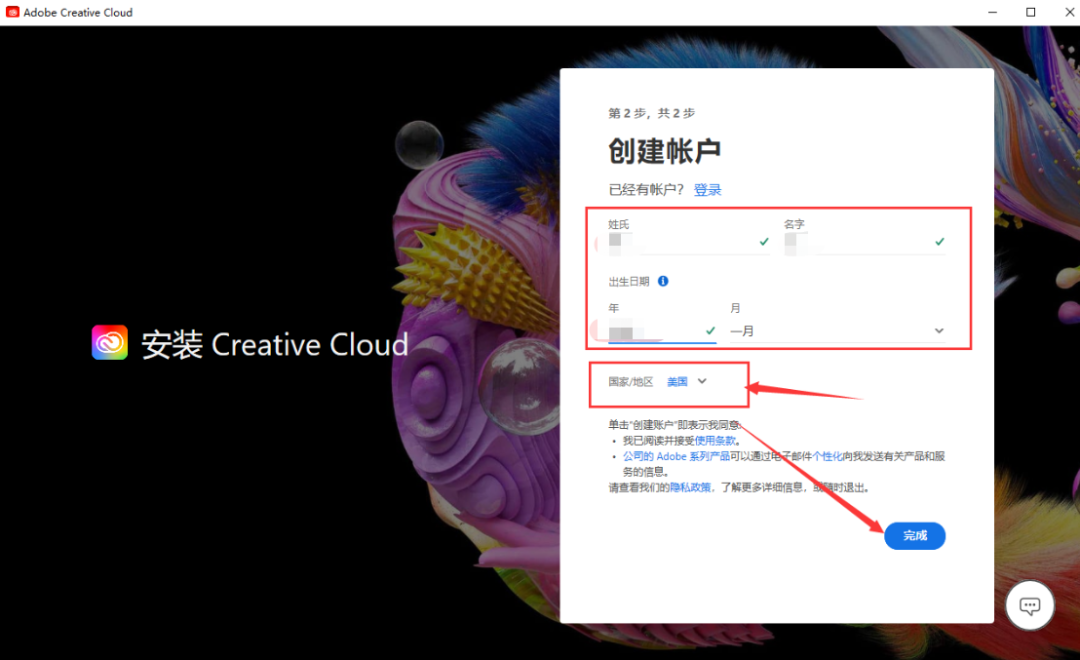Screen dimensions: 1080x660
Task: Click the 姓氏 last name field
Action: pos(689,242)
